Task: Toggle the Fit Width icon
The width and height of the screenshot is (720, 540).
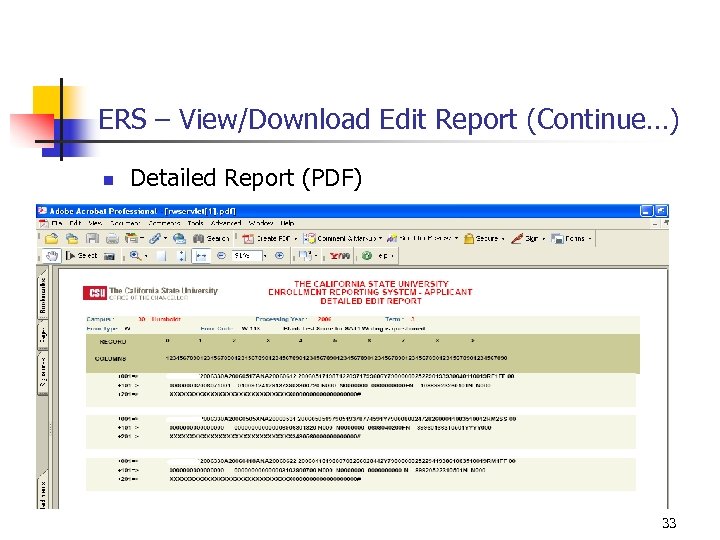Action: [x=201, y=256]
